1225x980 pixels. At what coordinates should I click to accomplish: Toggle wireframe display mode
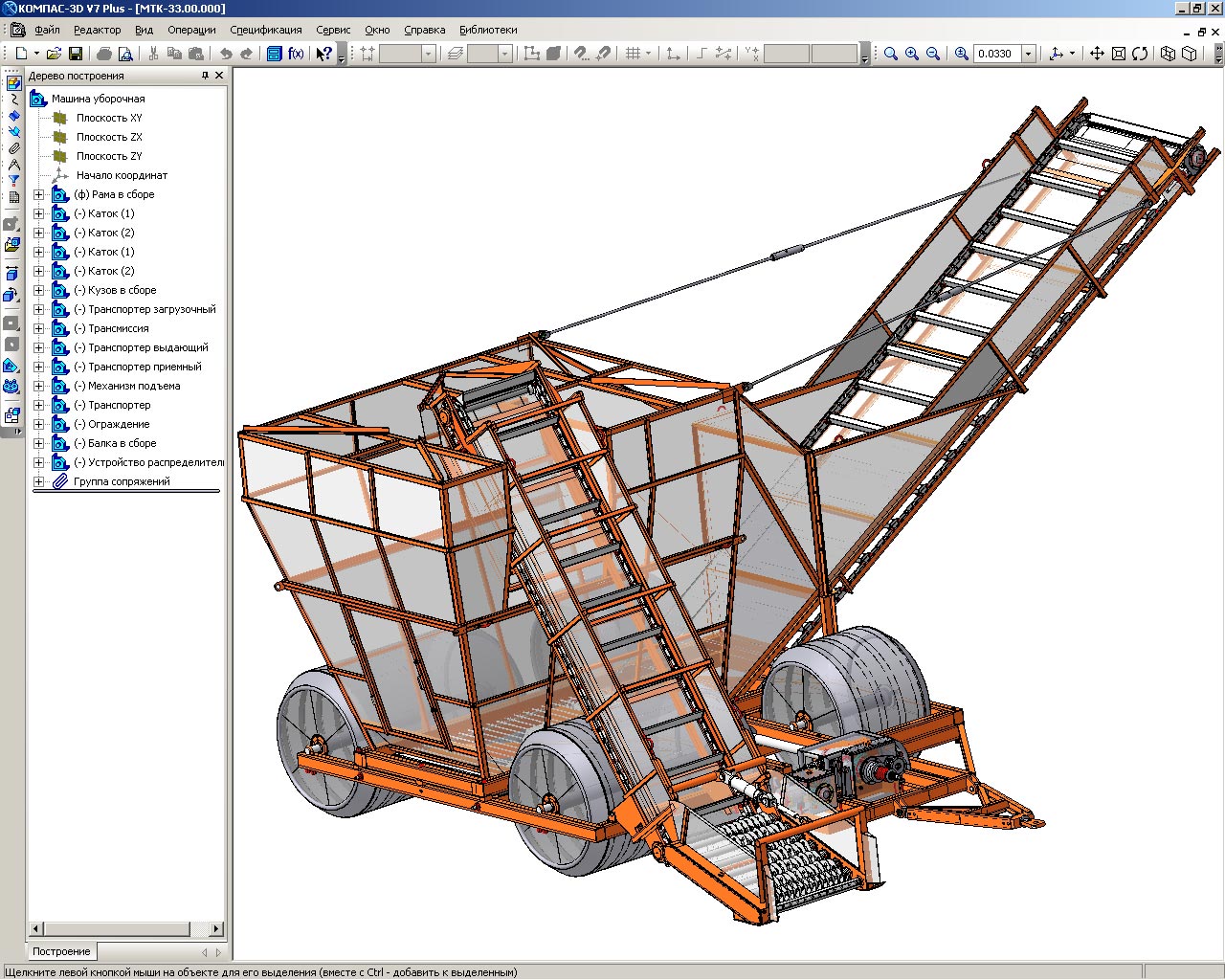point(1168,54)
